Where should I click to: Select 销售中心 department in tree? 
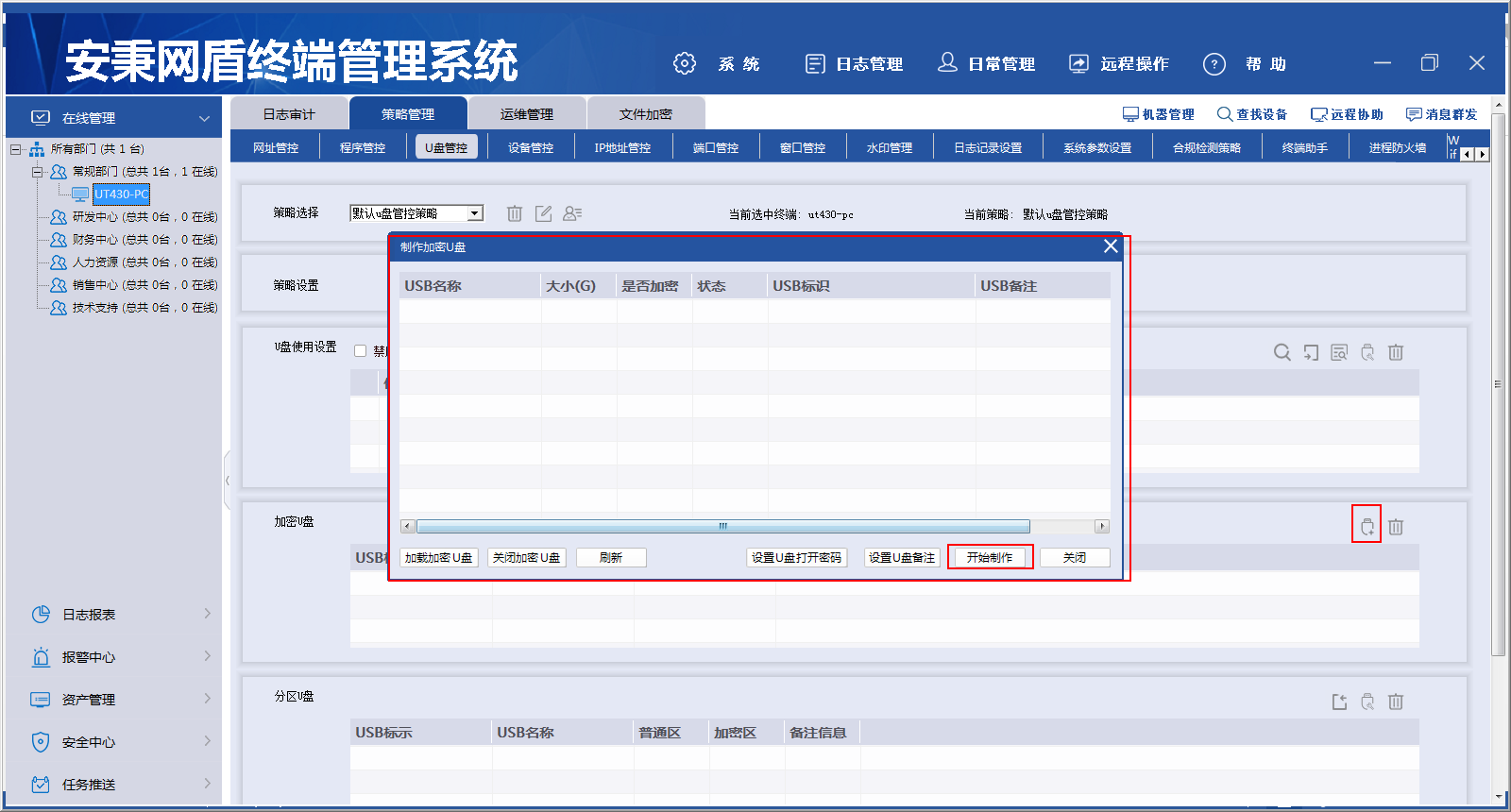[x=134, y=285]
